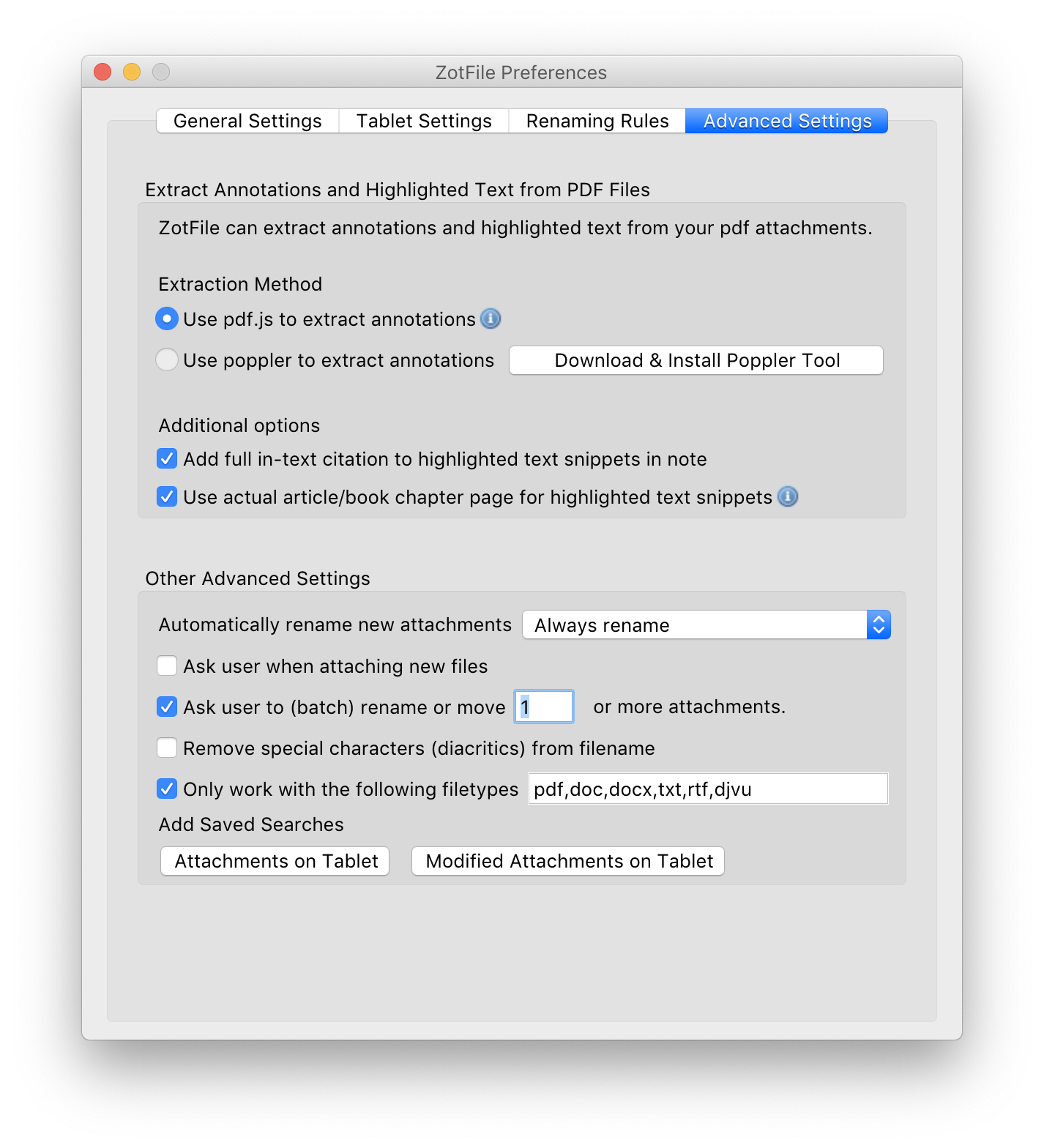
Task: Click info icon next to pdf.js option
Action: coord(491,318)
